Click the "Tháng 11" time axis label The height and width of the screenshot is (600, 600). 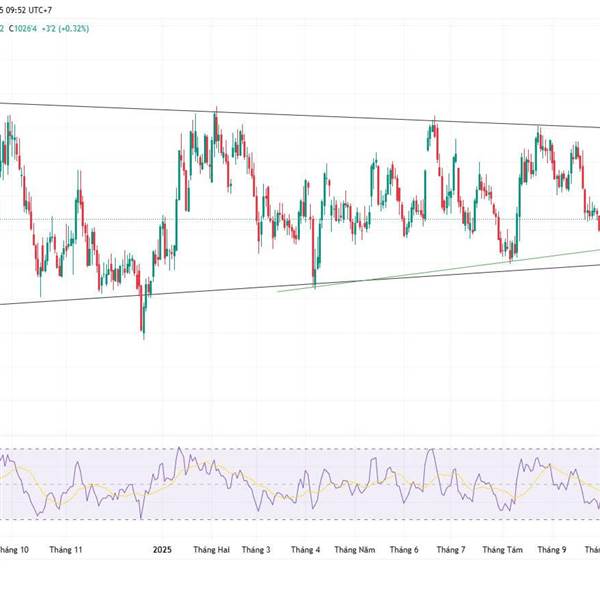point(66,549)
